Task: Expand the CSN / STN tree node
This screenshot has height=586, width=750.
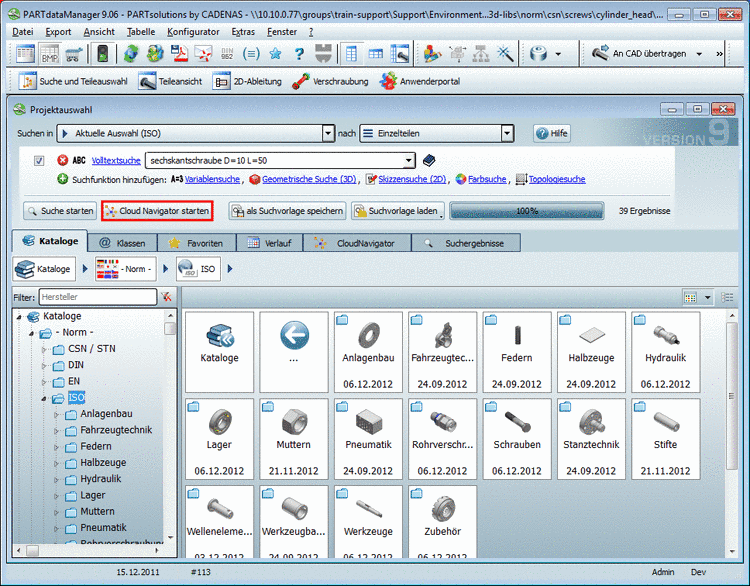Action: coord(44,350)
